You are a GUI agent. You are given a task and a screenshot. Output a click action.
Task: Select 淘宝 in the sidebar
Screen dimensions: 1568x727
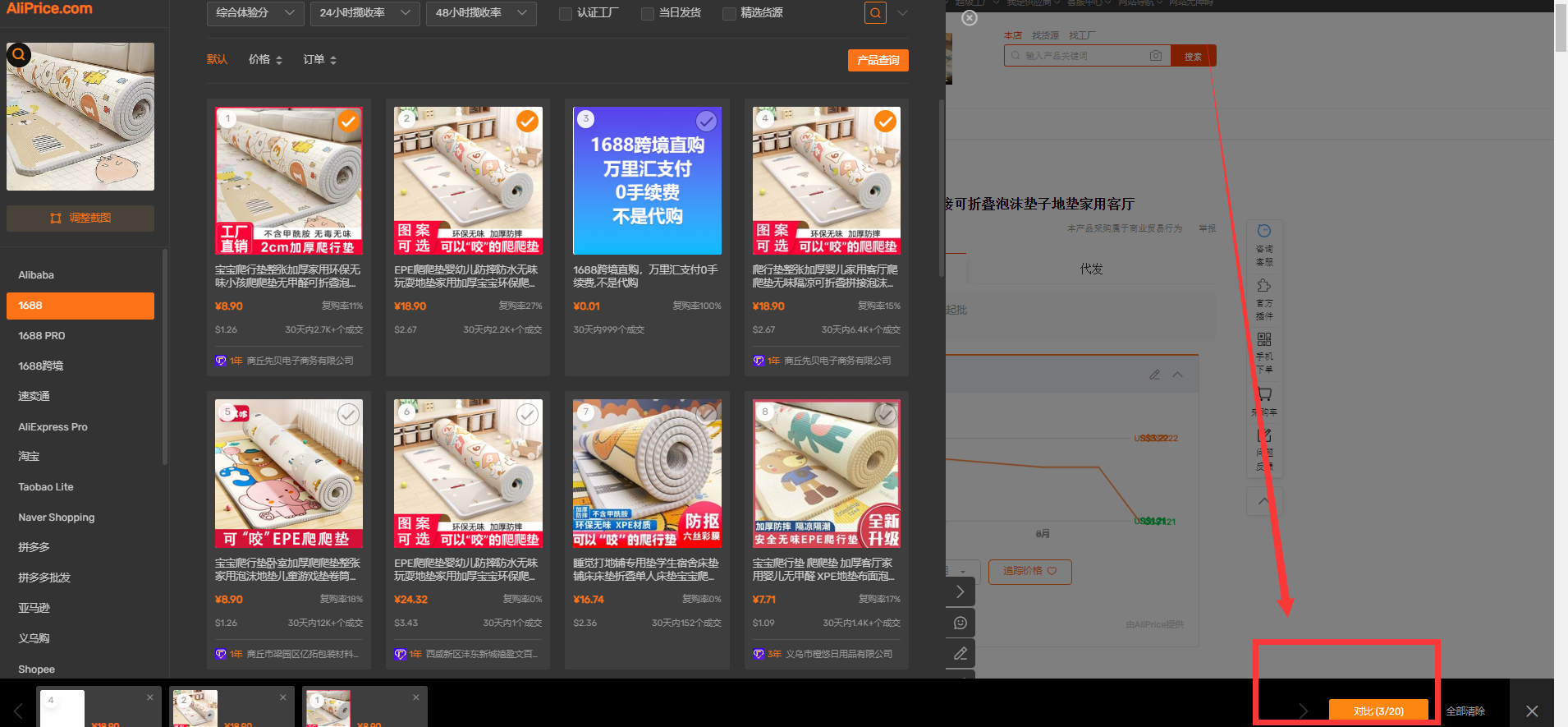(x=80, y=456)
